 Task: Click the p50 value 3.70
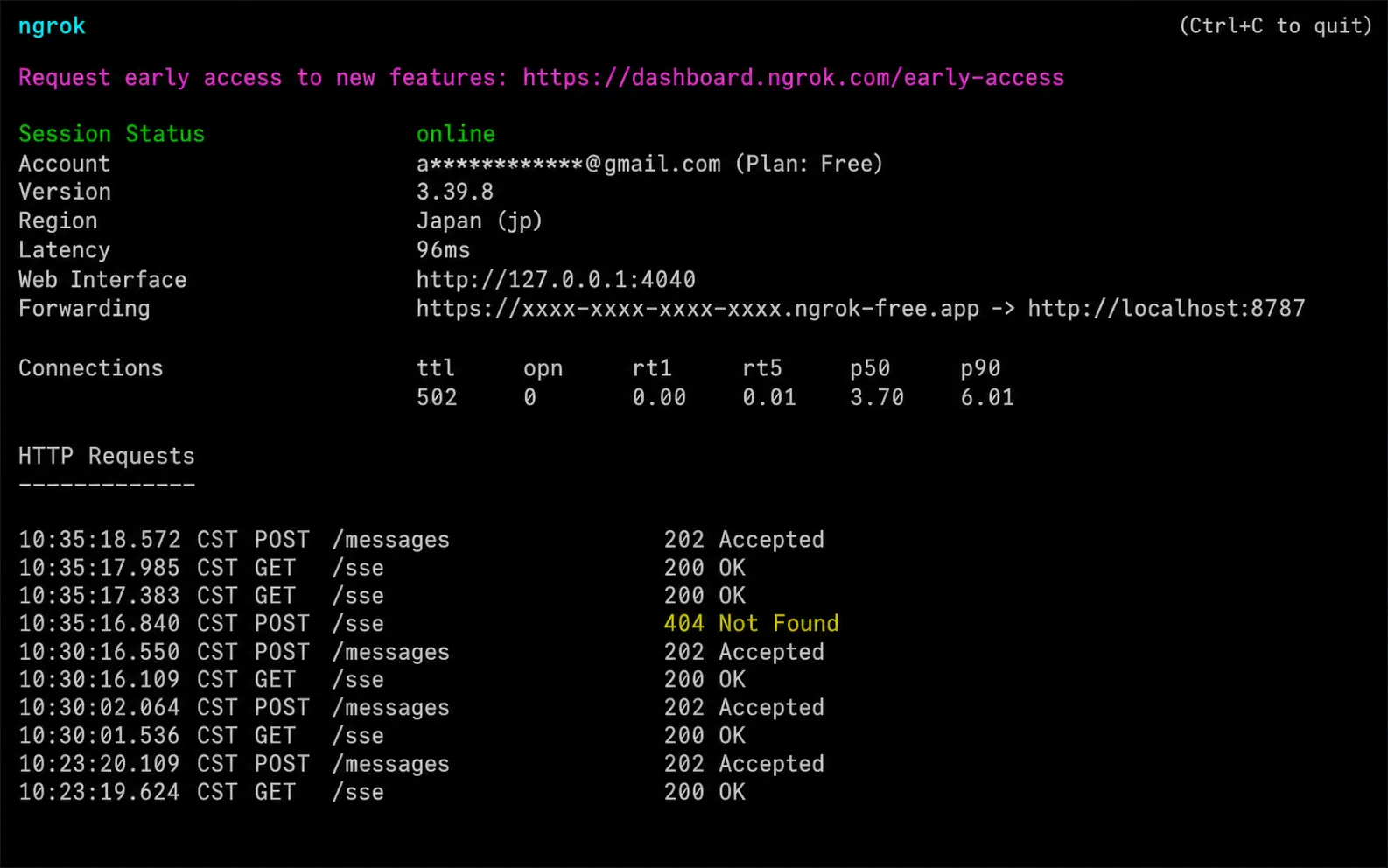pyautogui.click(x=877, y=398)
